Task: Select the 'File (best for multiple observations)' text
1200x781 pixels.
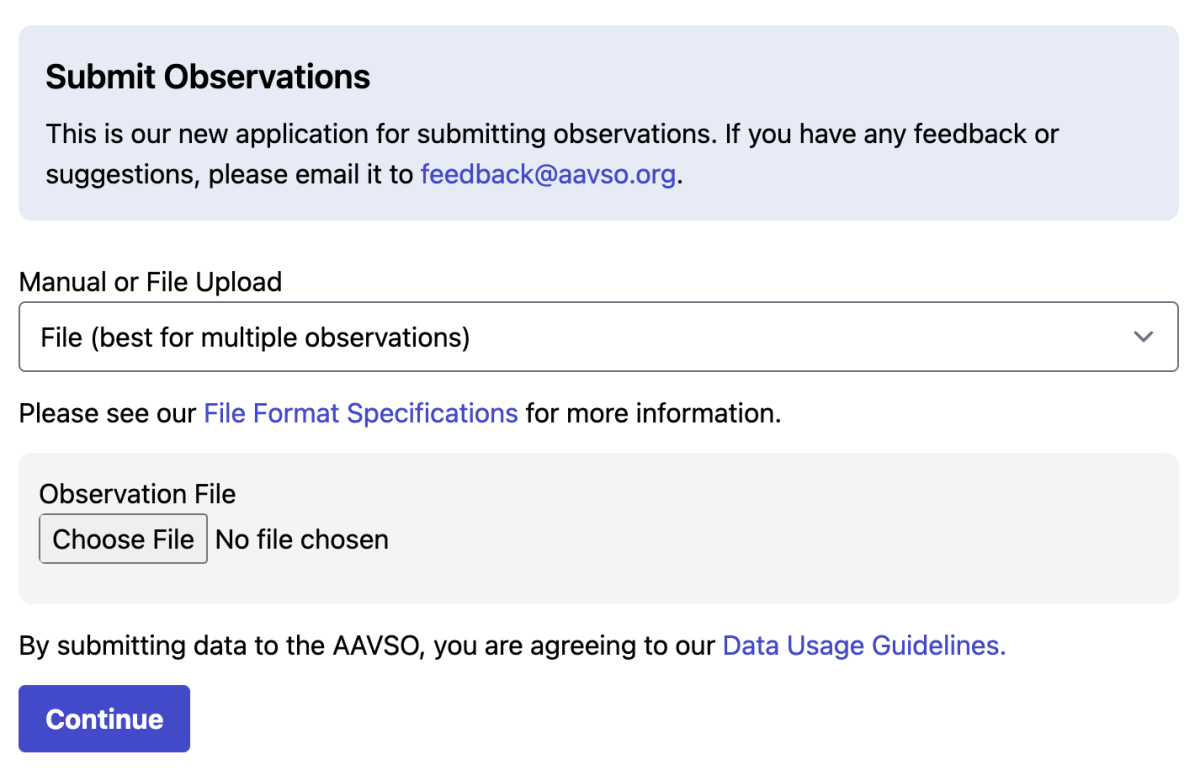Action: 255,337
